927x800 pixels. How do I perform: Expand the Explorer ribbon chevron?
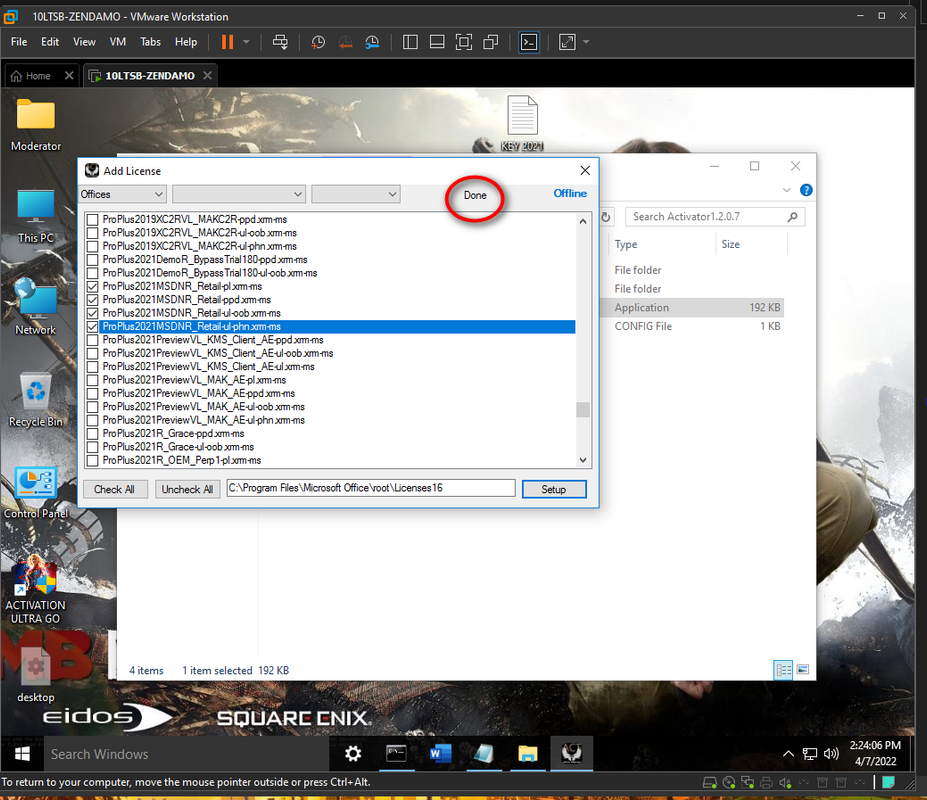786,190
